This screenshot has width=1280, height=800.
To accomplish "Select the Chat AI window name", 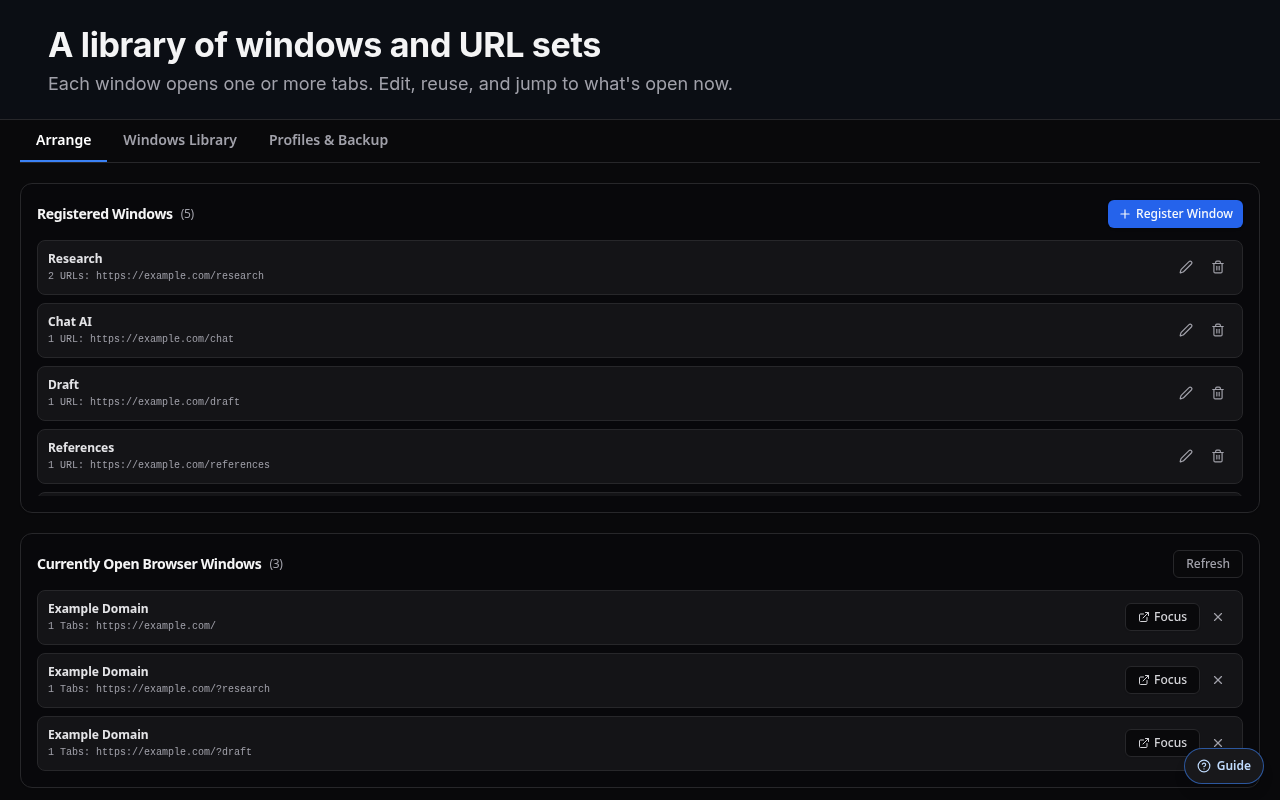I will [x=70, y=322].
